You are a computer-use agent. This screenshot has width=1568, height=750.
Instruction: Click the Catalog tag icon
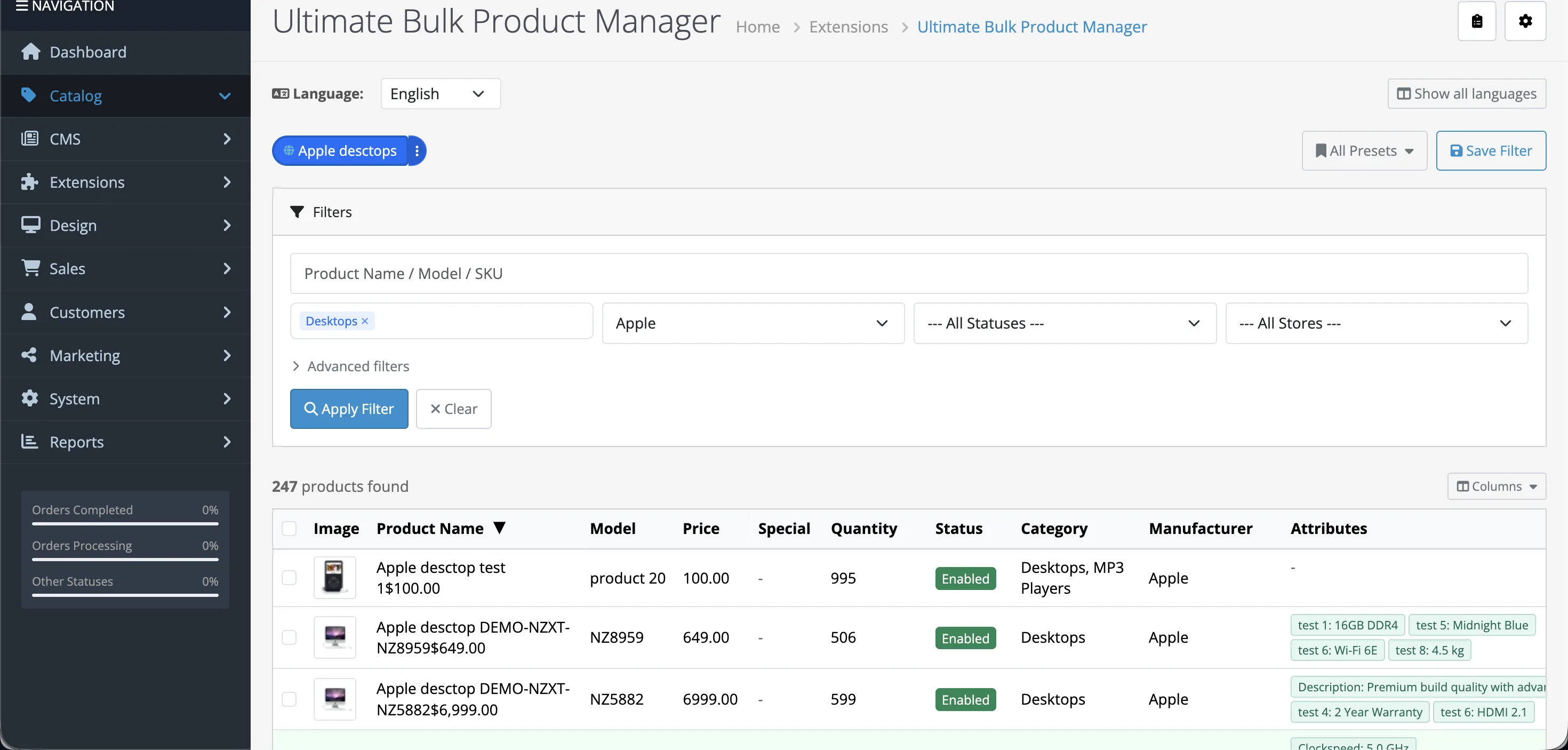(29, 95)
